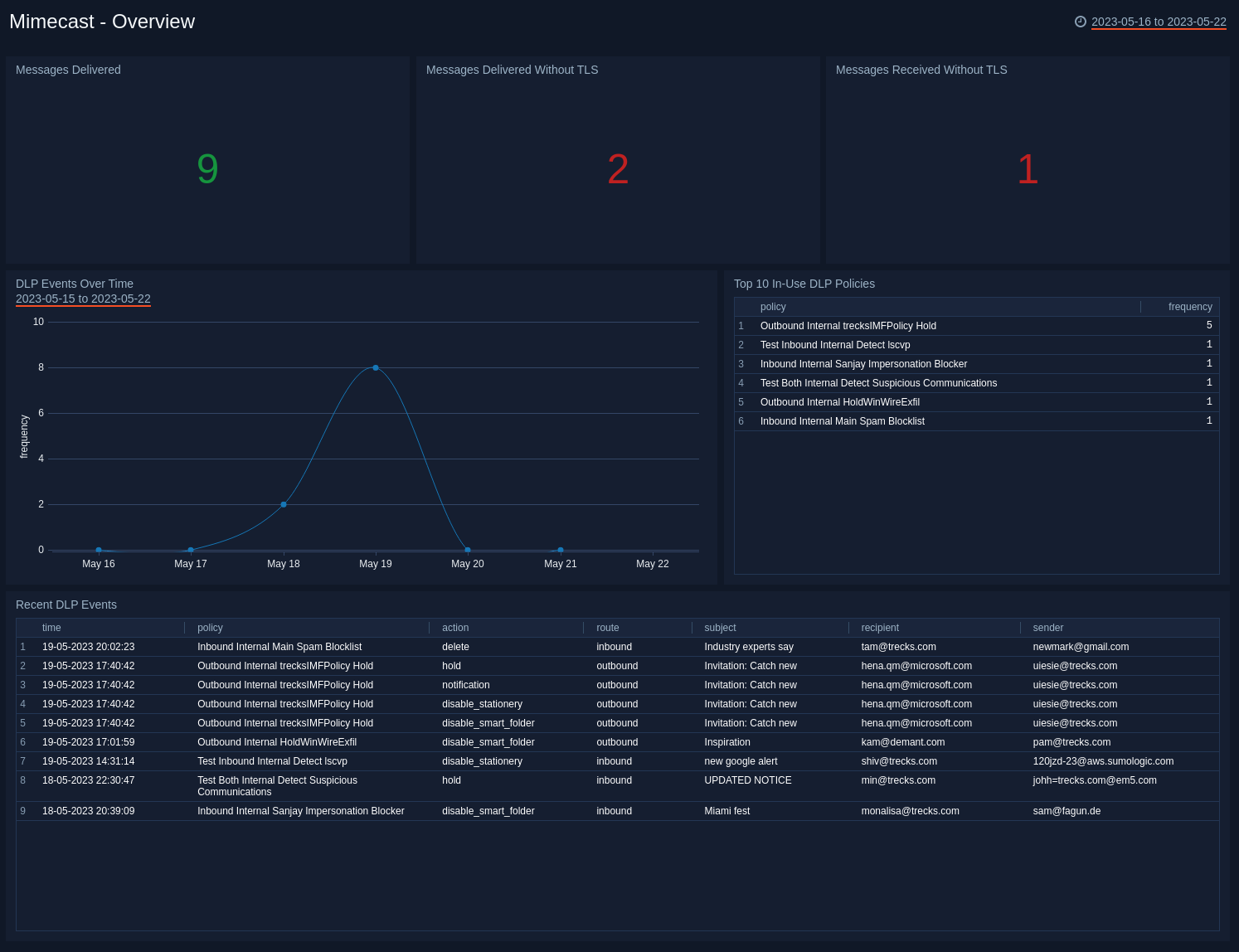Image resolution: width=1239 pixels, height=952 pixels.
Task: Click the 'new google alert' subject cell
Action: click(741, 761)
